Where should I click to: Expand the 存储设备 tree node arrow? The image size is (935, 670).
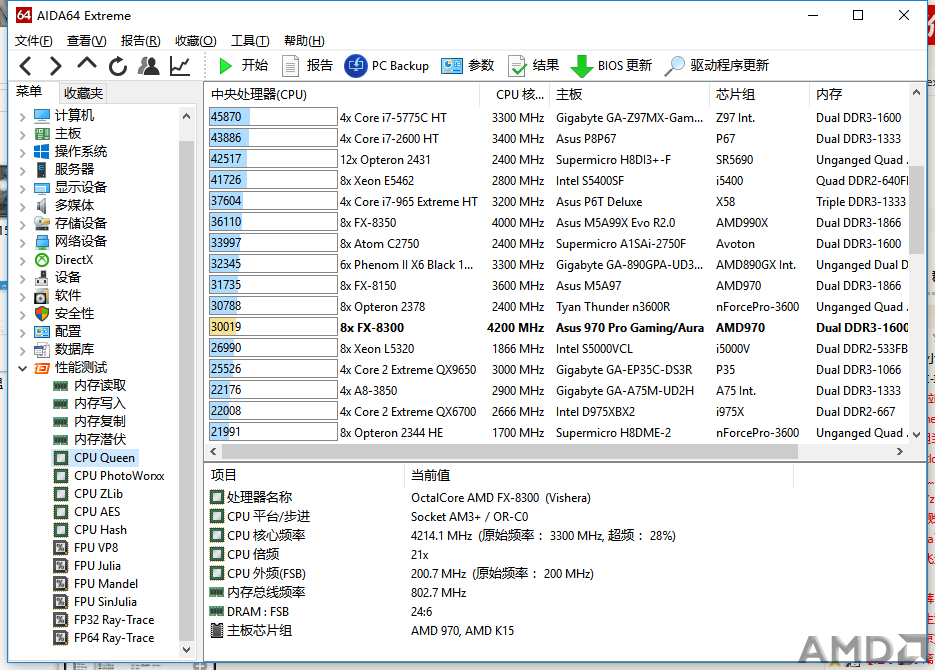pyautogui.click(x=22, y=224)
